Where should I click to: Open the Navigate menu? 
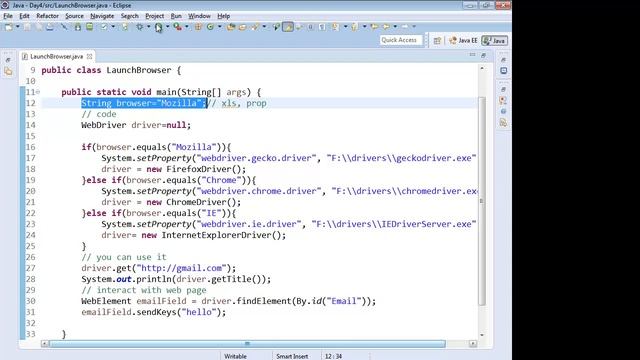(102, 16)
